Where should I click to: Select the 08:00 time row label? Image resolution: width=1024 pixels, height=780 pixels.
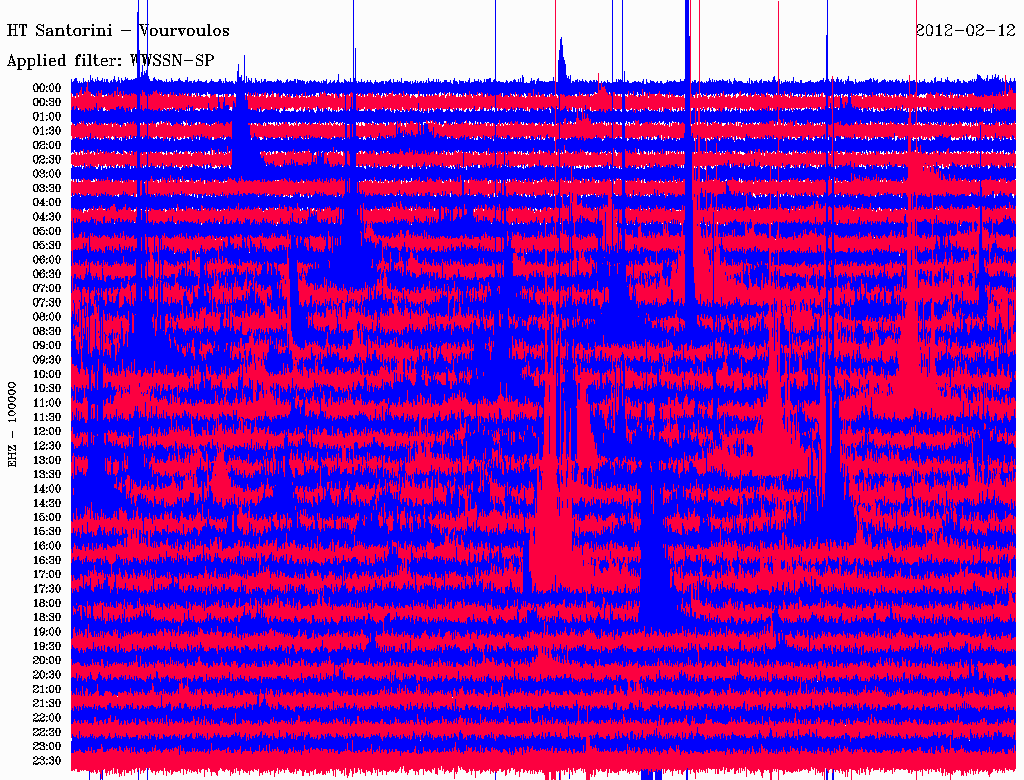pos(47,317)
